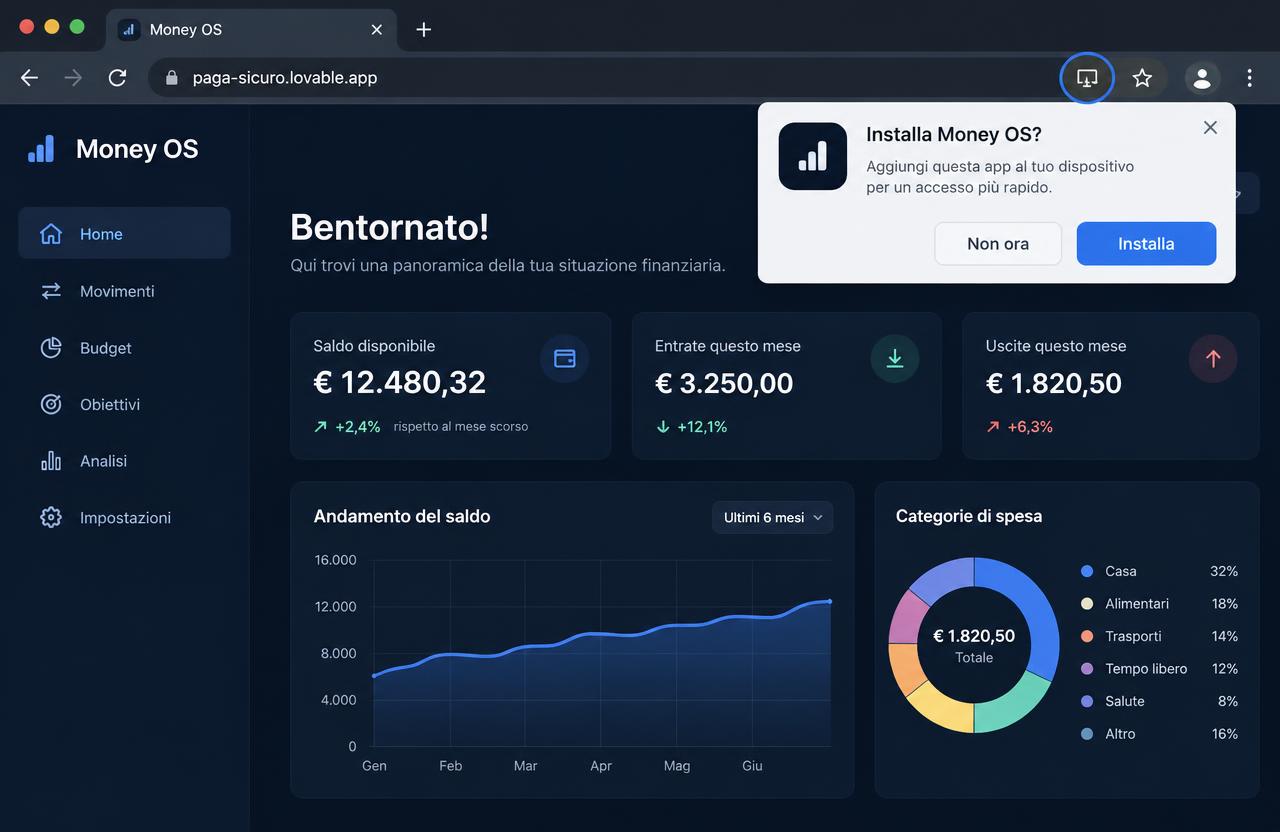This screenshot has width=1280, height=832.
Task: Click the Bentornato! heading
Action: click(389, 227)
